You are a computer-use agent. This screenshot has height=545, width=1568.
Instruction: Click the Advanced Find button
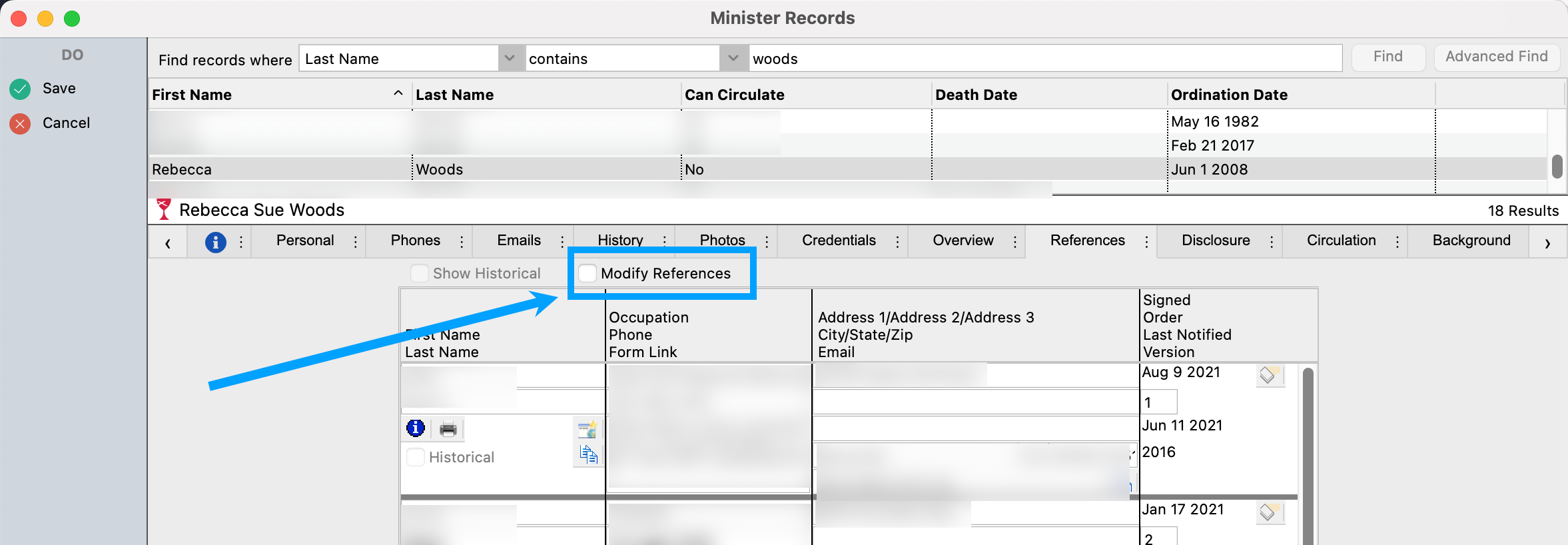pyautogui.click(x=1496, y=57)
